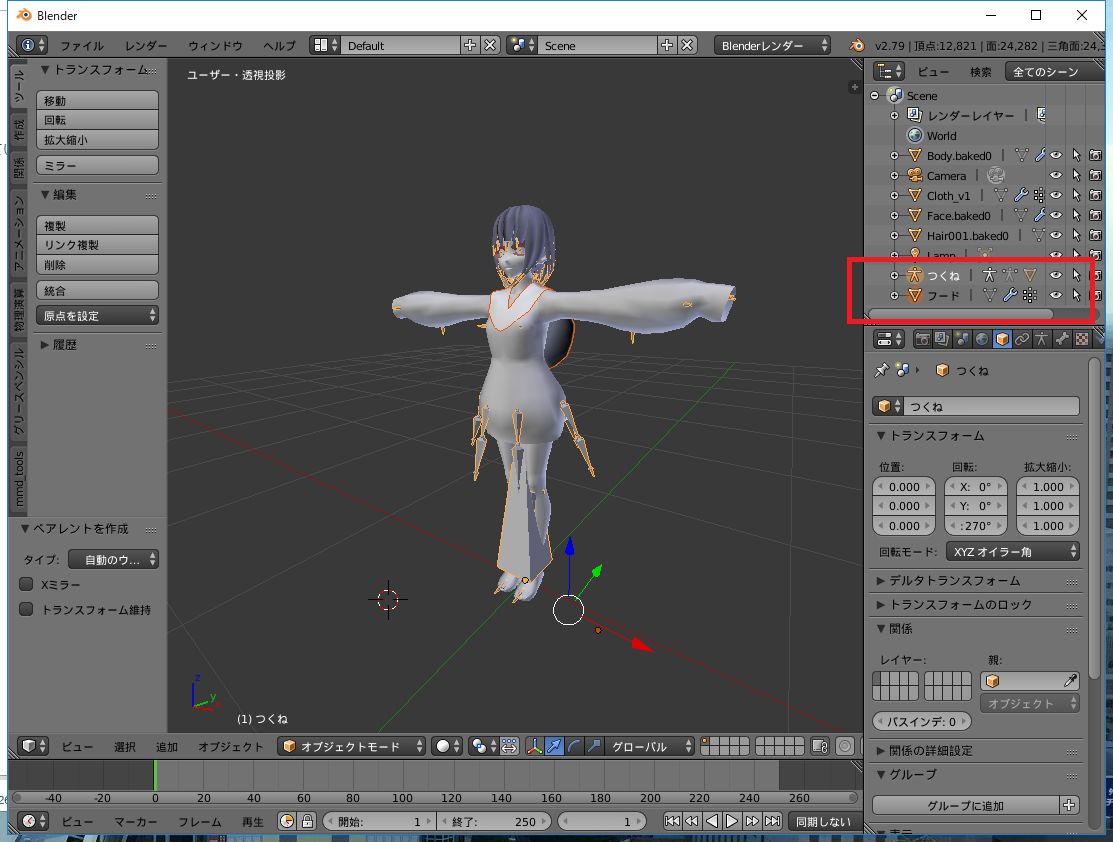
Task: Select the rotate manipulator arc icon
Action: pyautogui.click(x=574, y=746)
